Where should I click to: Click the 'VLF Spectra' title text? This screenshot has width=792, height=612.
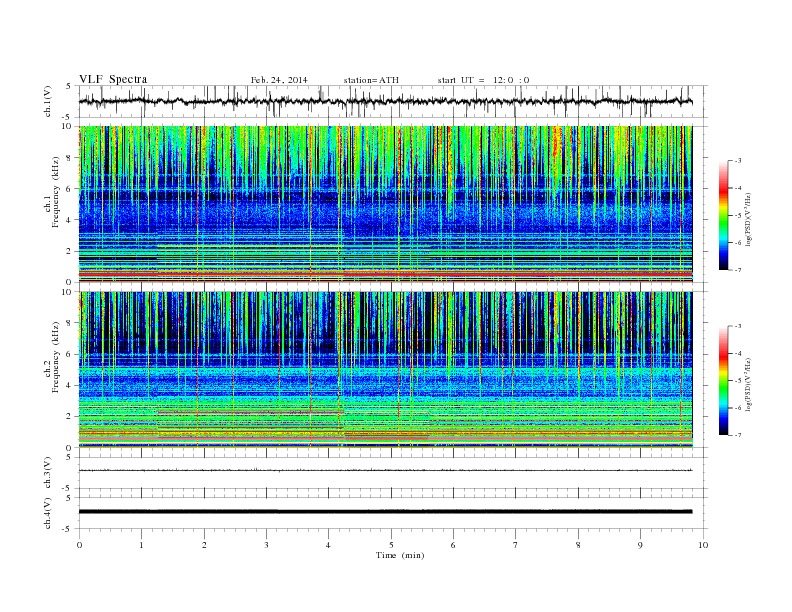(x=113, y=79)
